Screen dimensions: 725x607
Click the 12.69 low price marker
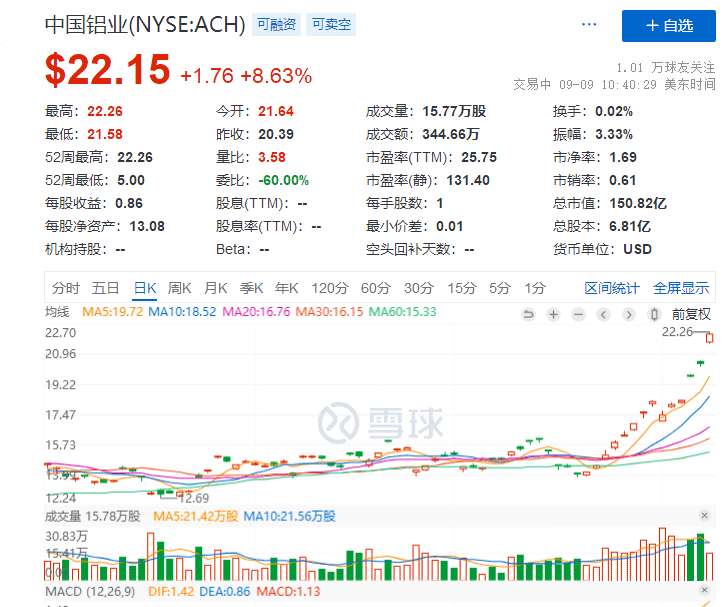194,498
